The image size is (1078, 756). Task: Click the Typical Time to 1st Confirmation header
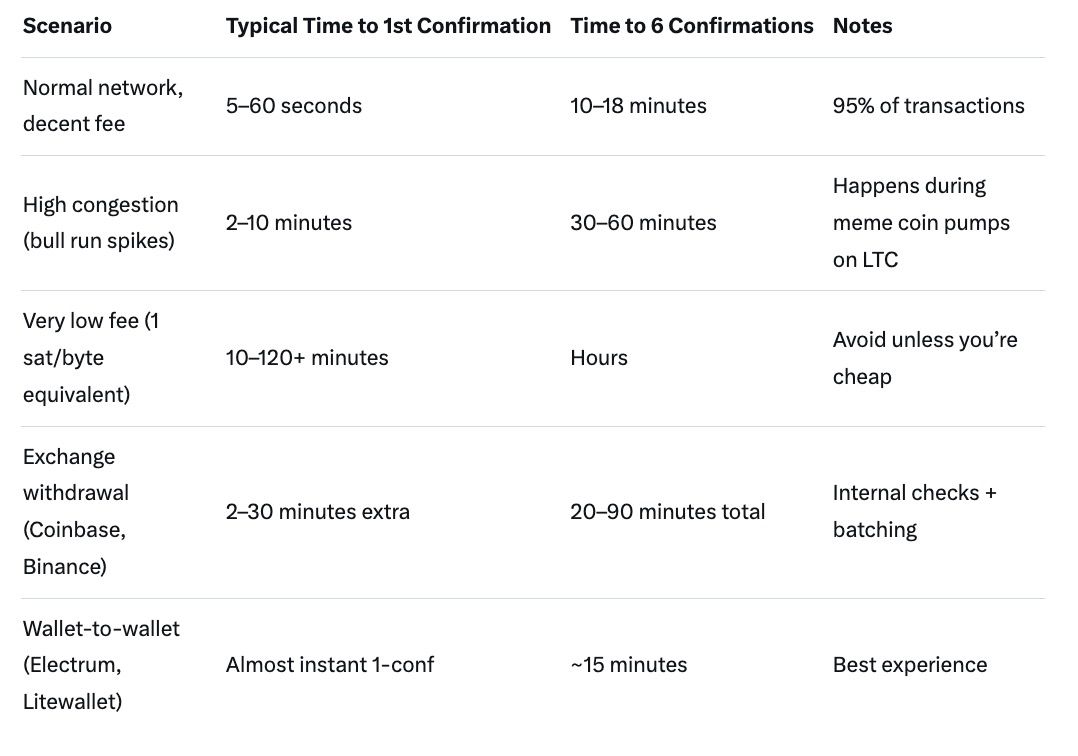coord(388,26)
